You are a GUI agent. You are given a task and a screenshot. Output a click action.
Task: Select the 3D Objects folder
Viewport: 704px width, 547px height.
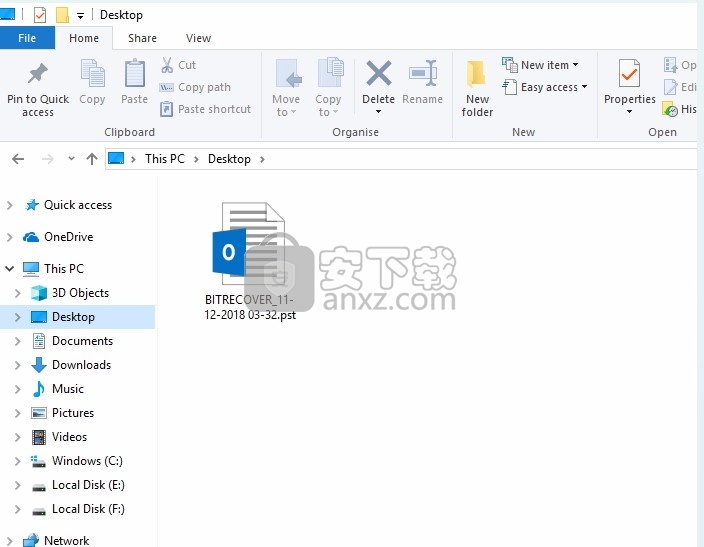pyautogui.click(x=80, y=293)
